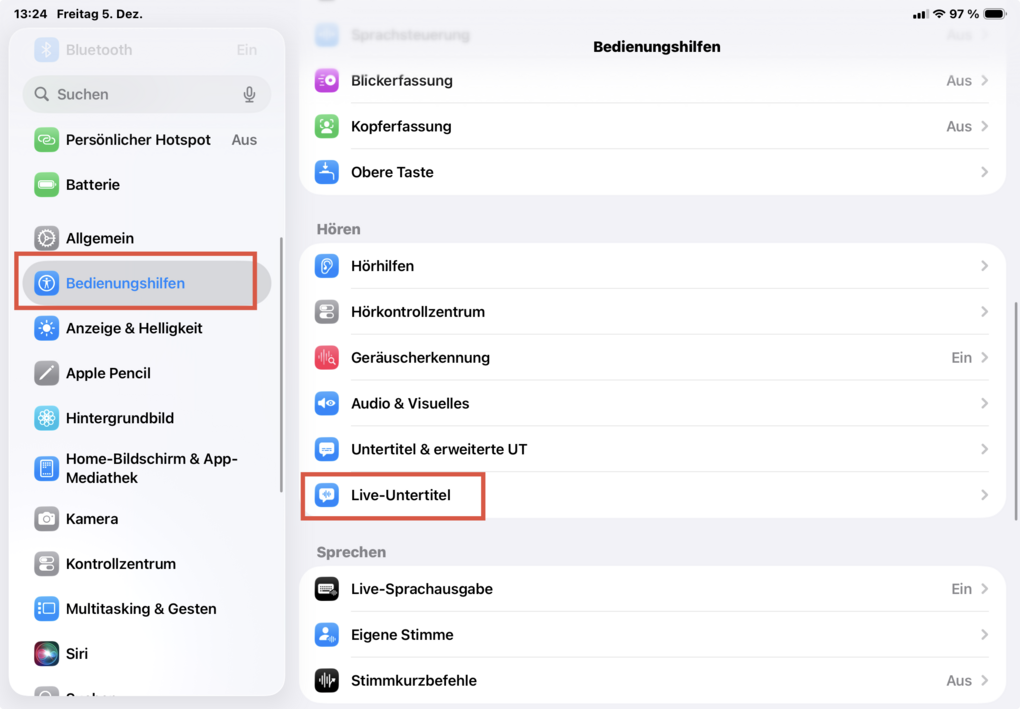Viewport: 1020px width, 709px height.
Task: Tap the Live-Untertitel icon
Action: (327, 495)
